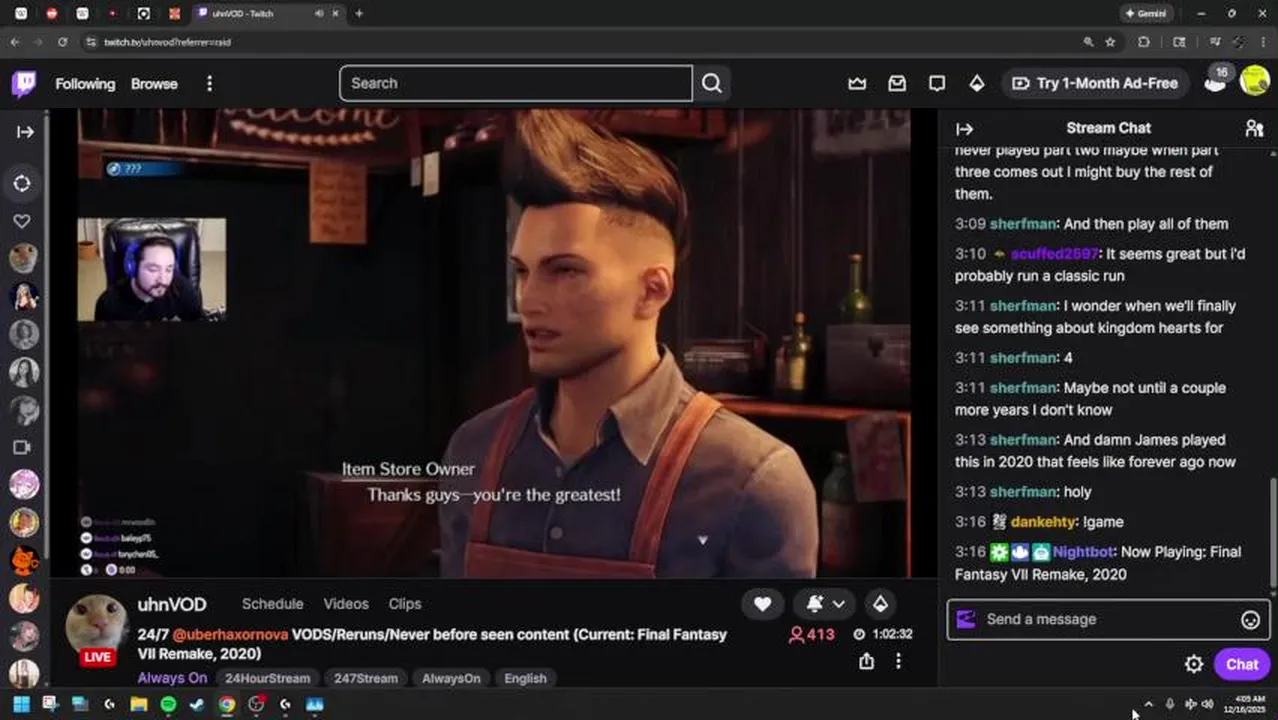
Task: Open stream options three-dot menu
Action: click(x=898, y=661)
